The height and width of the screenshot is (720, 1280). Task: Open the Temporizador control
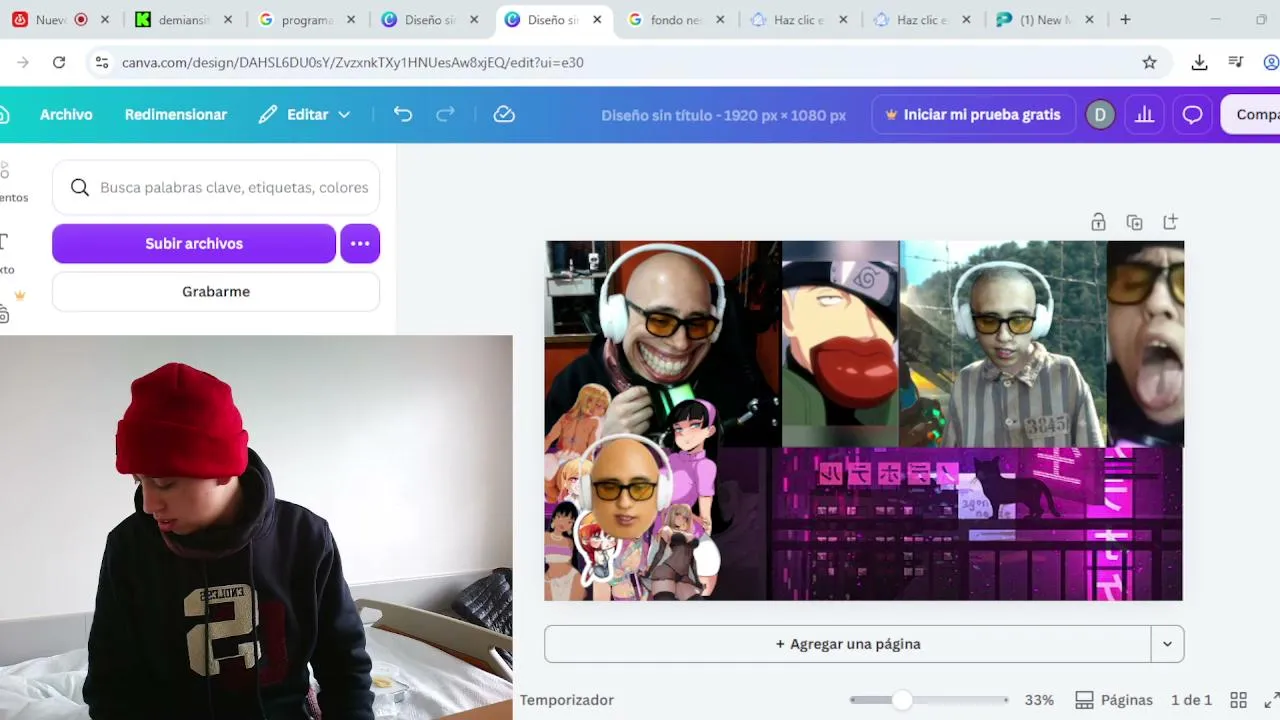click(x=567, y=700)
